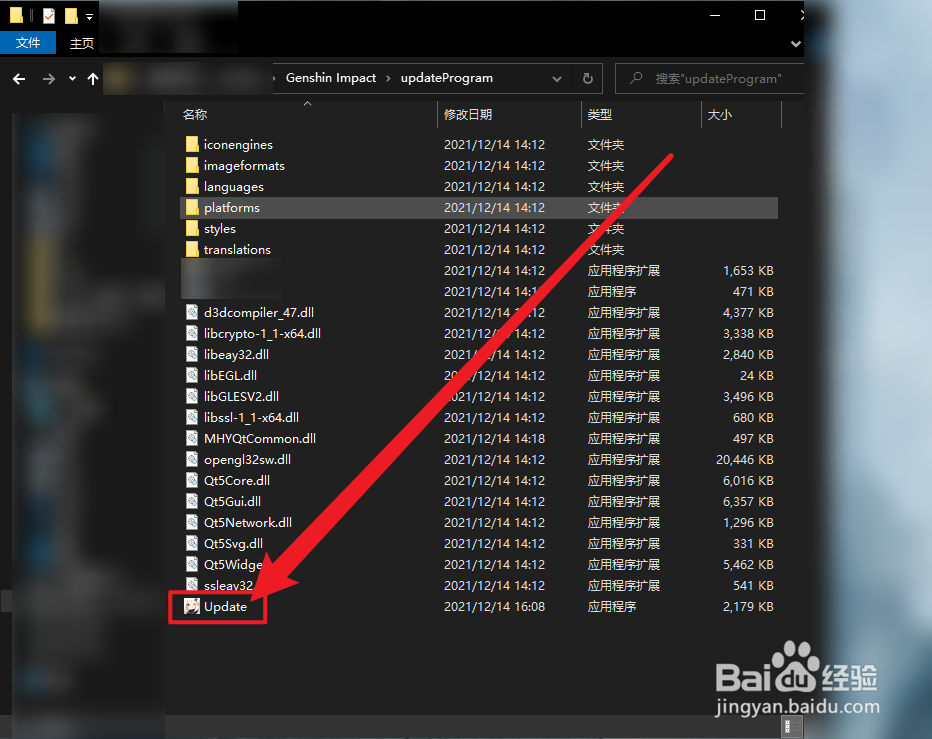Click the Update application character icon
Viewport: 932px width, 739px height.
pyautogui.click(x=192, y=606)
